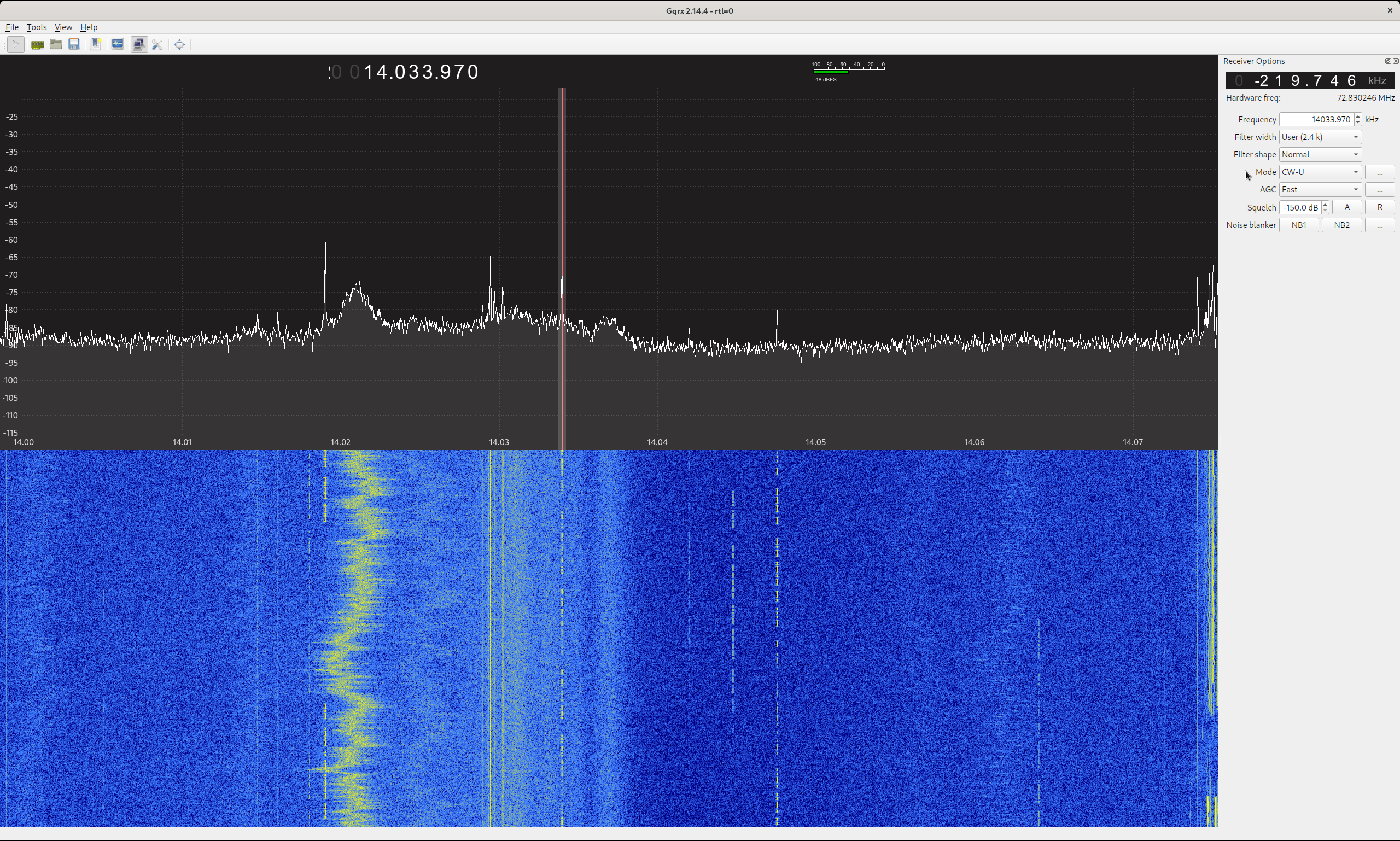Open remote control settings wrench icon
This screenshot has width=1400, height=841.
pos(157,44)
